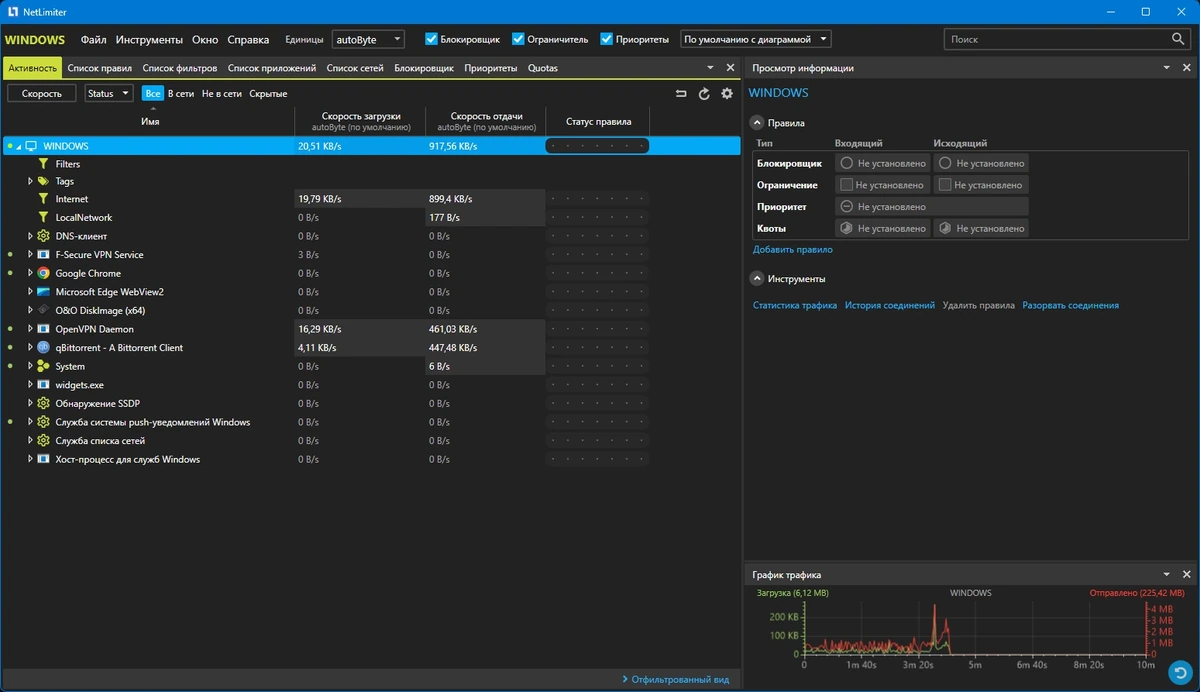The height and width of the screenshot is (692, 1200).
Task: Toggle the Квоты incoming rule
Action: [881, 229]
